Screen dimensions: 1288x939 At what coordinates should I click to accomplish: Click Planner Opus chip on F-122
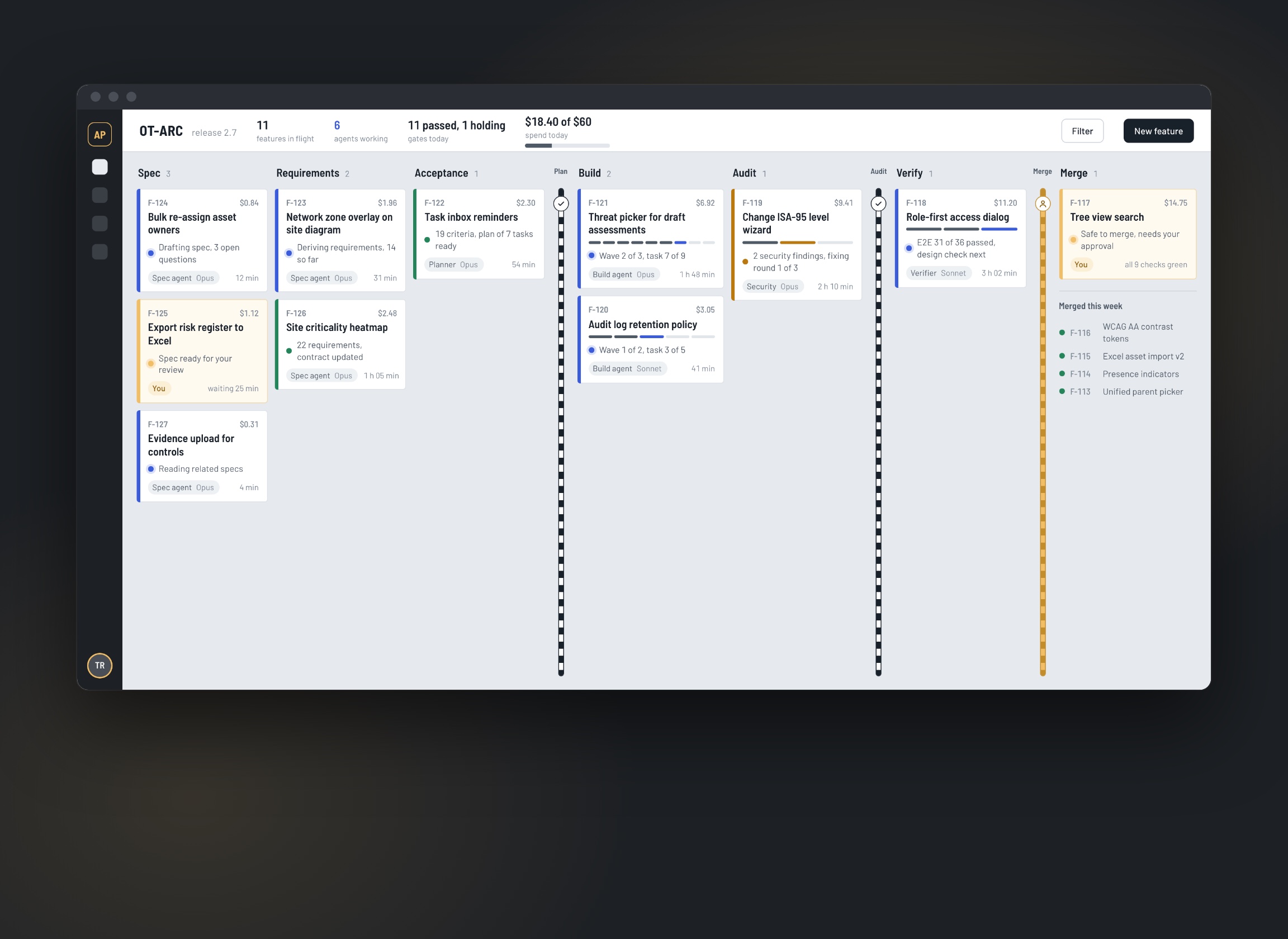453,265
